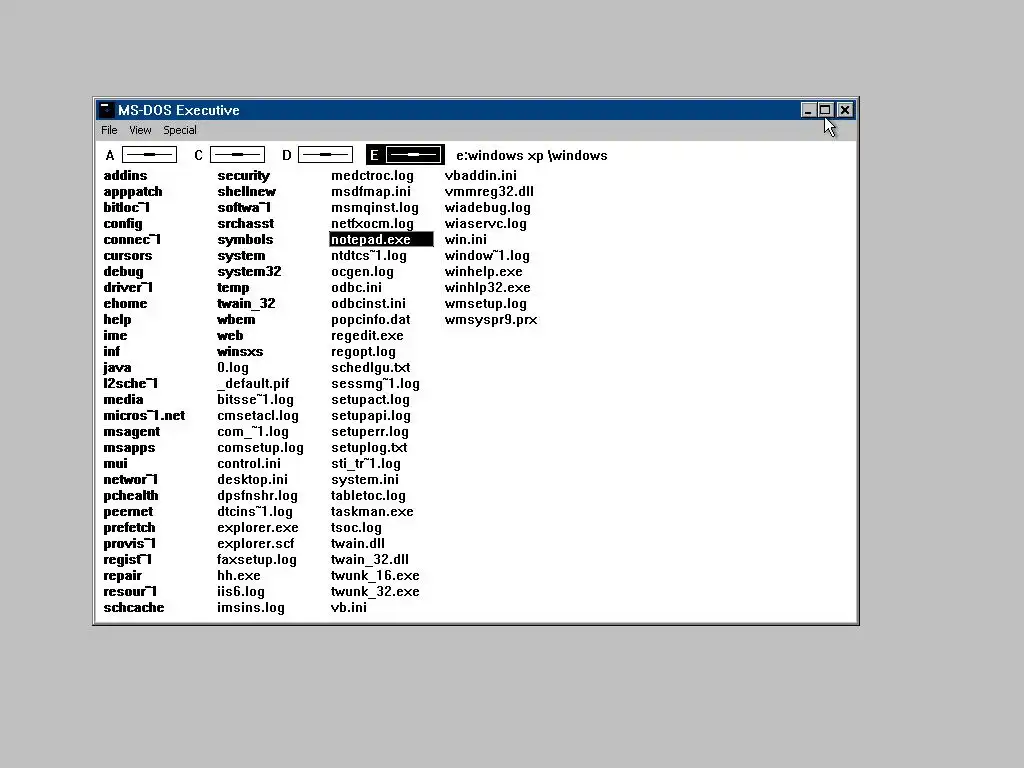Select the msapps directory
Image resolution: width=1024 pixels, height=768 pixels.
click(129, 447)
